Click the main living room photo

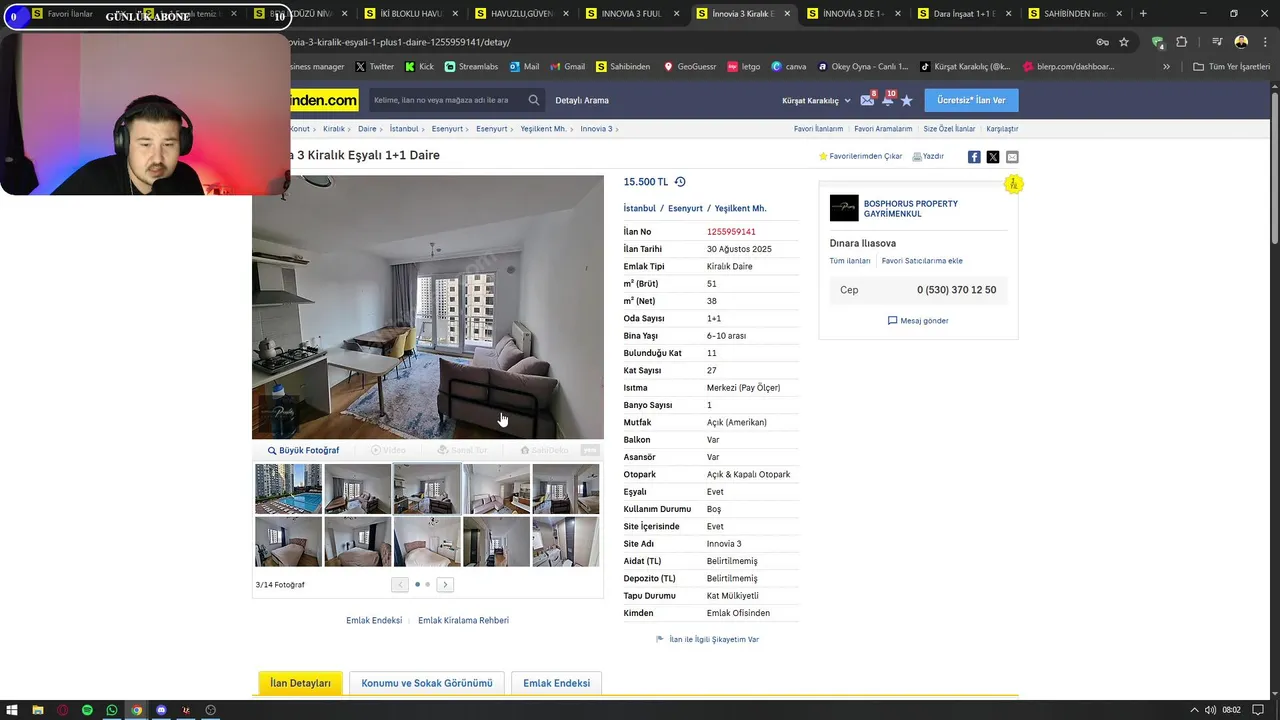[428, 307]
